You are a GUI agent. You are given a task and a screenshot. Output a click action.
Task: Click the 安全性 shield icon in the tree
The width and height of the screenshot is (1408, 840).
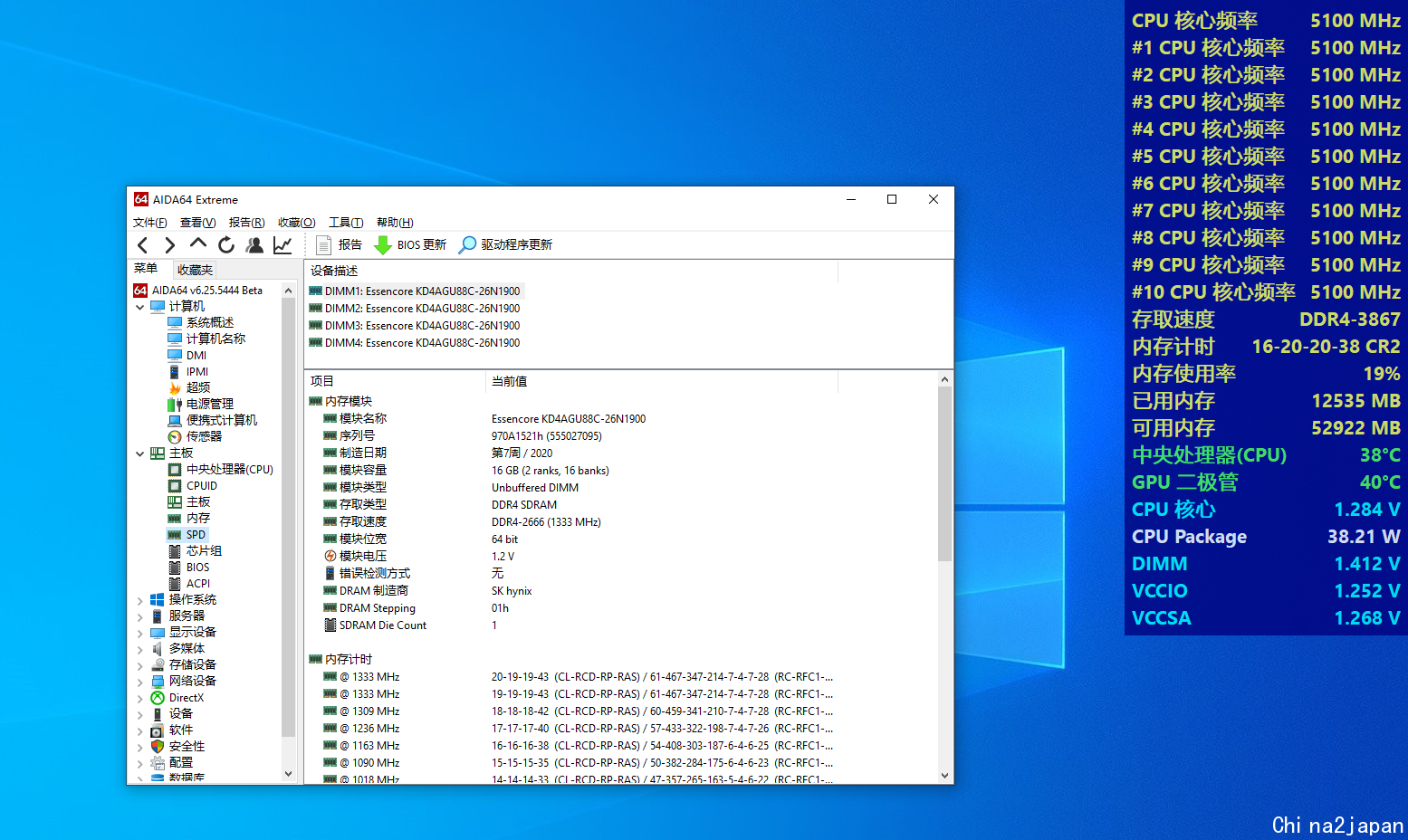[x=158, y=747]
